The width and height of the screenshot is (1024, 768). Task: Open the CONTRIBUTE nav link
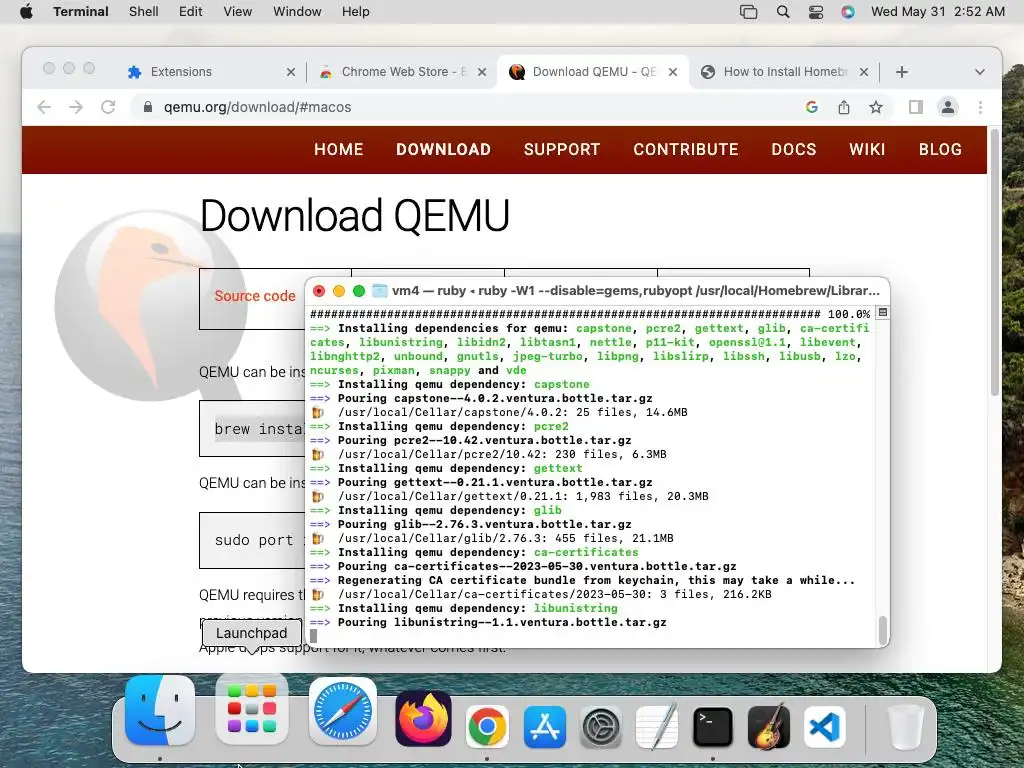686,150
